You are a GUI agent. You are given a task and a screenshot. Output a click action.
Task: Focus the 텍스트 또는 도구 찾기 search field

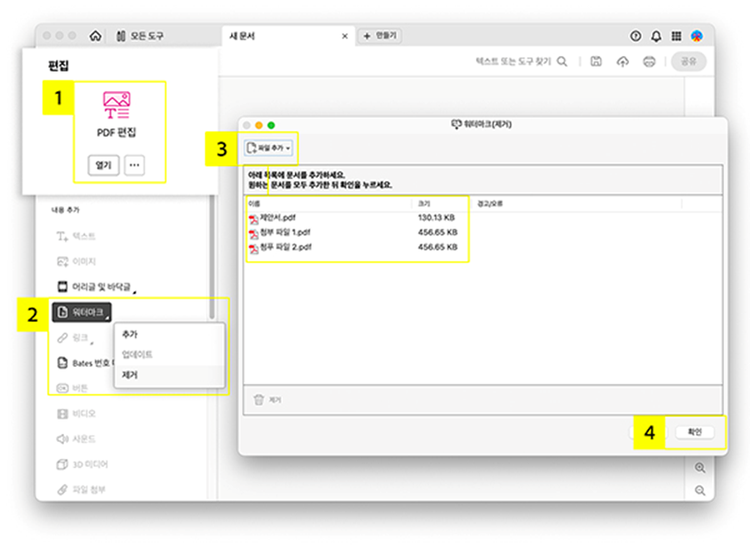(514, 62)
